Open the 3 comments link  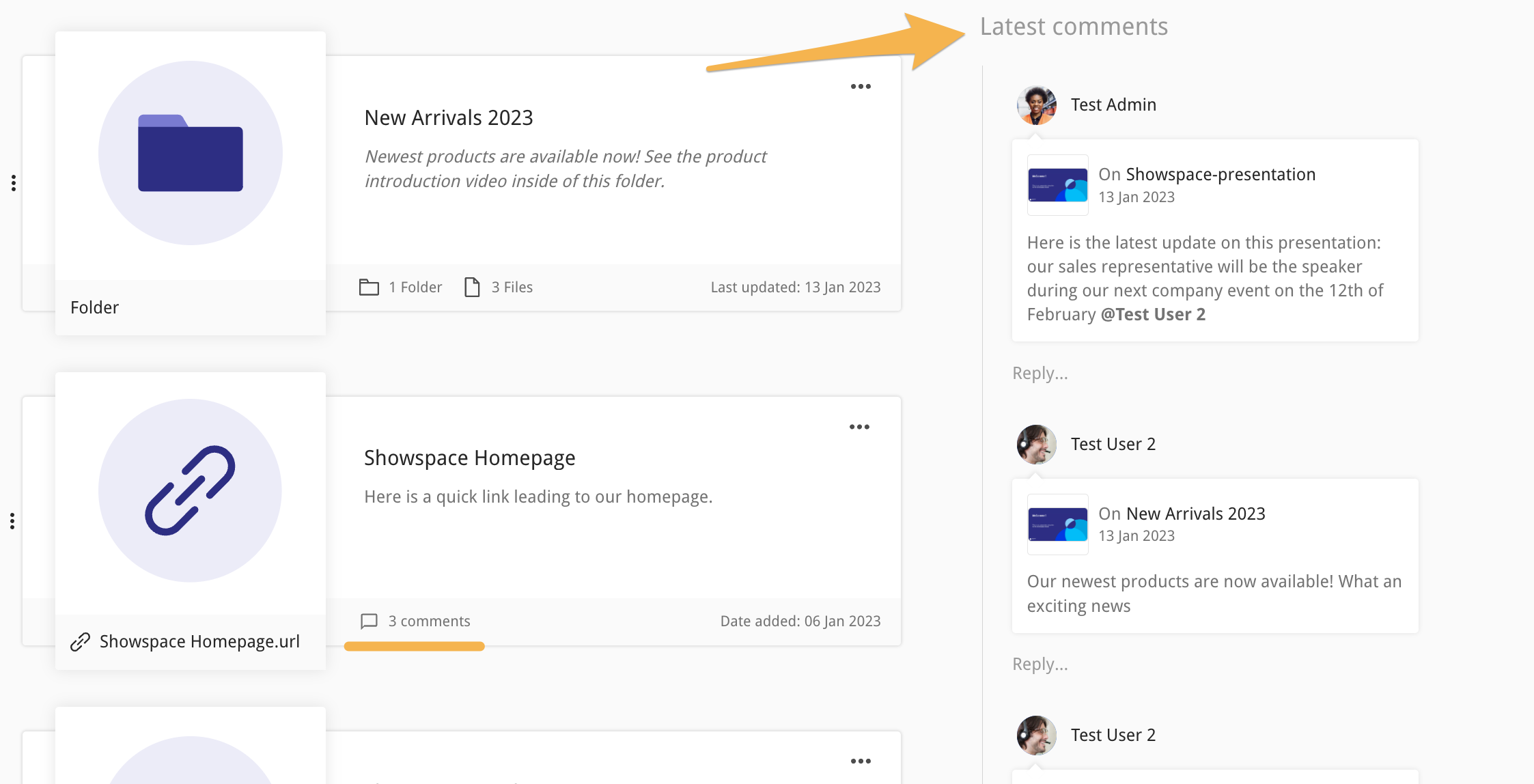click(429, 621)
